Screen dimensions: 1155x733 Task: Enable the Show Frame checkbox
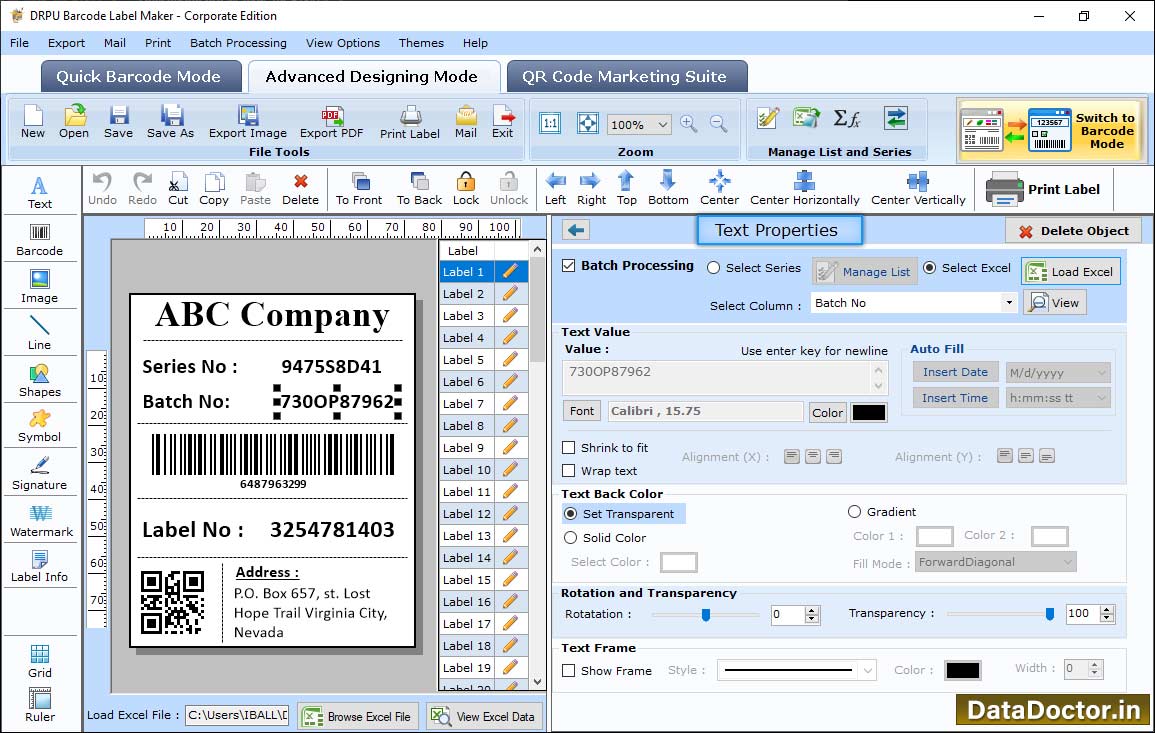569,670
